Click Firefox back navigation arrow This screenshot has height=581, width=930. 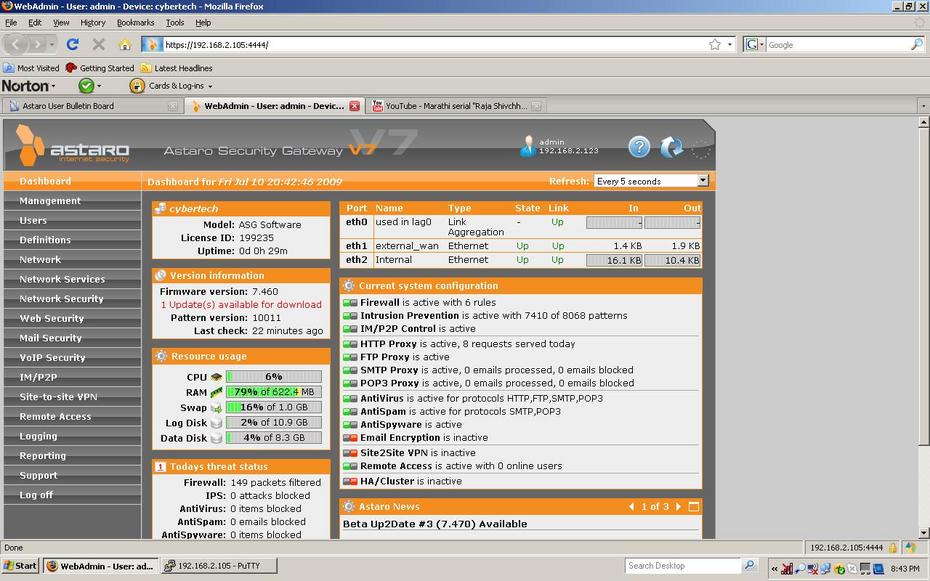16,44
